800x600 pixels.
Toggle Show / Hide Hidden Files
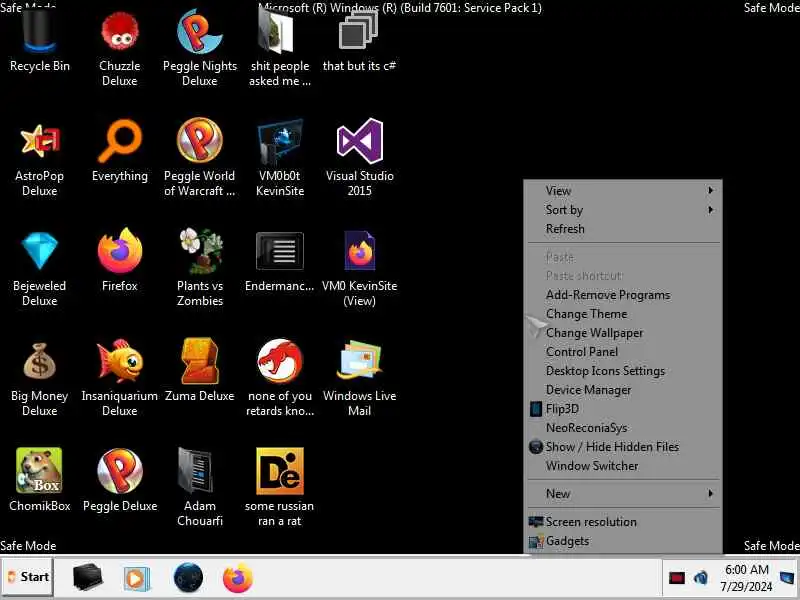point(623,446)
